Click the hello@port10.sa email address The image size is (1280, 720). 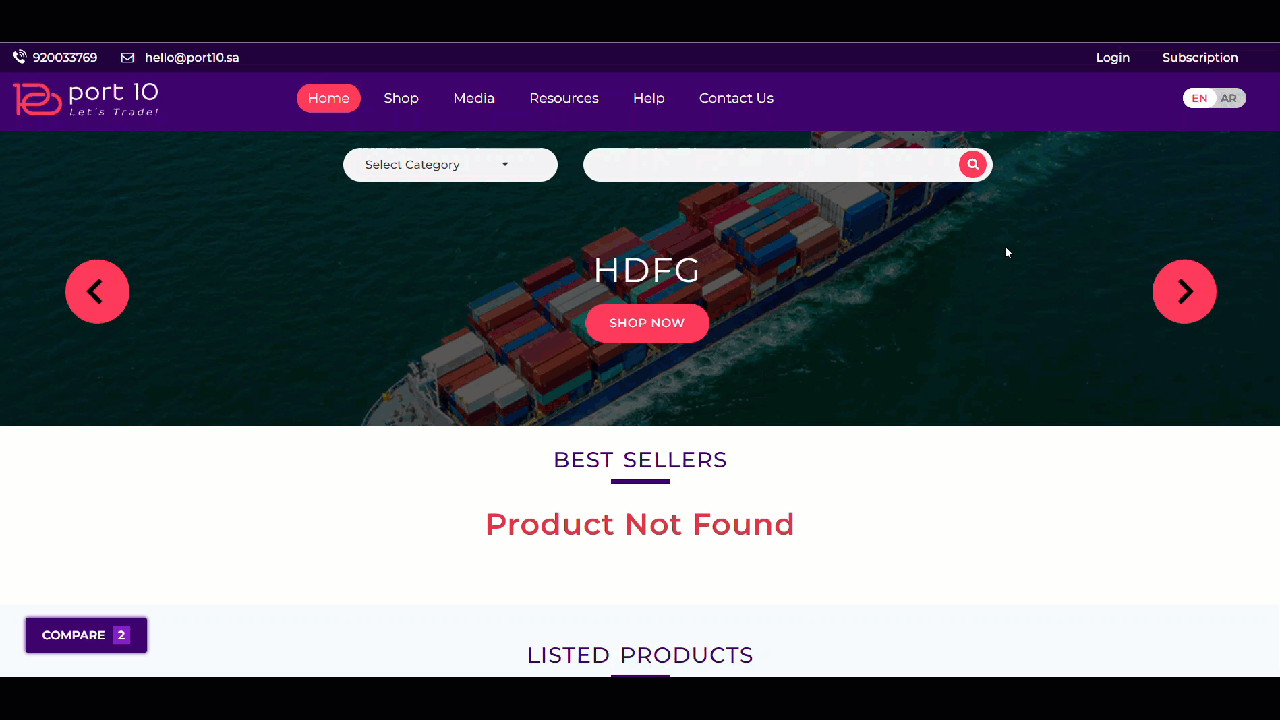tap(192, 58)
